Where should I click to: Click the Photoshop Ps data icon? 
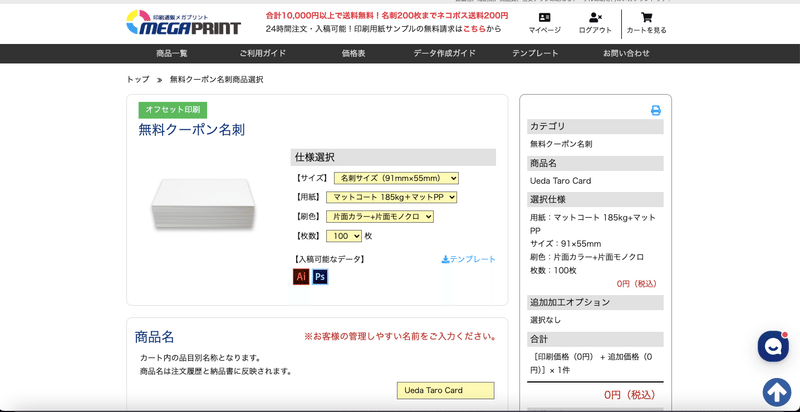(x=320, y=276)
